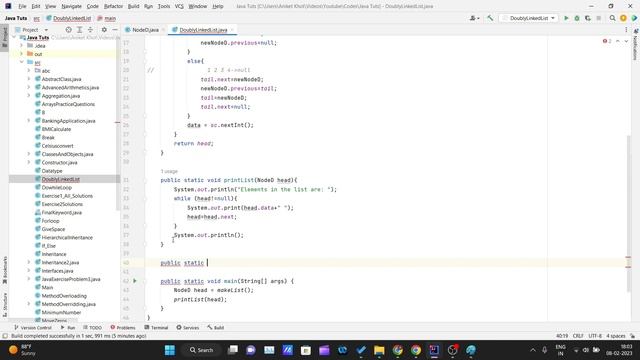Select opened file target icon in Project panel

point(69,30)
